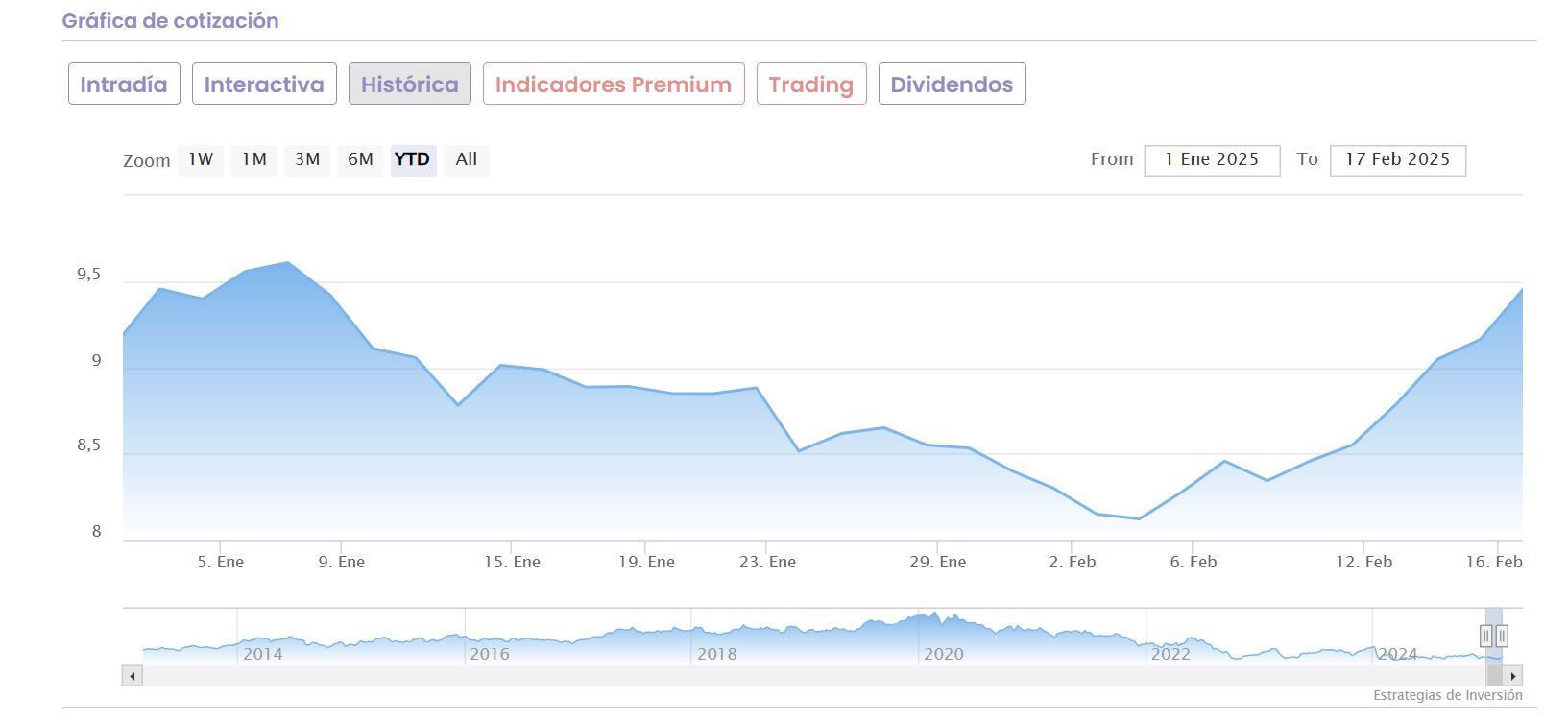Show the Dividendos tab

click(952, 84)
